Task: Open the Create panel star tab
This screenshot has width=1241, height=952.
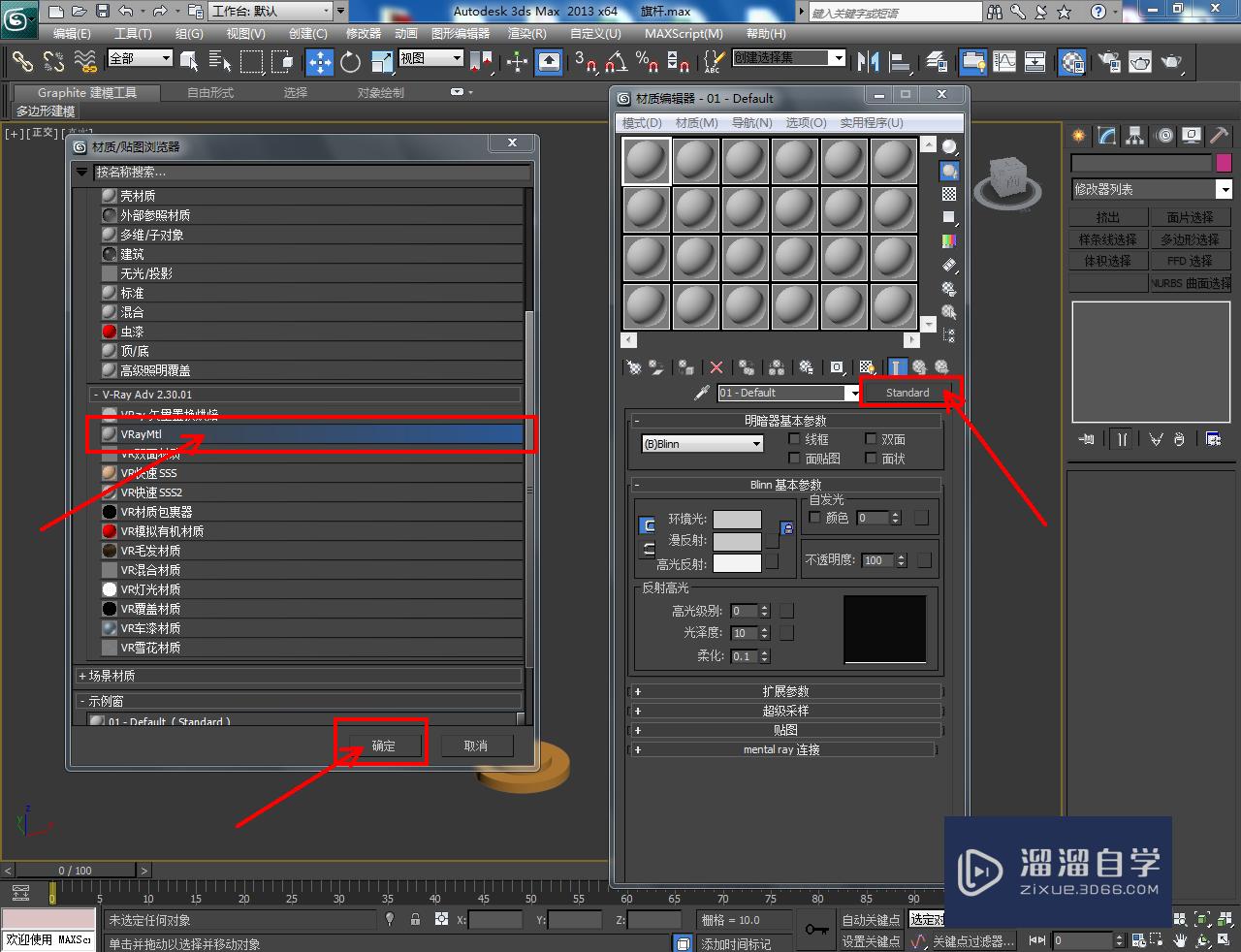Action: (x=1079, y=136)
